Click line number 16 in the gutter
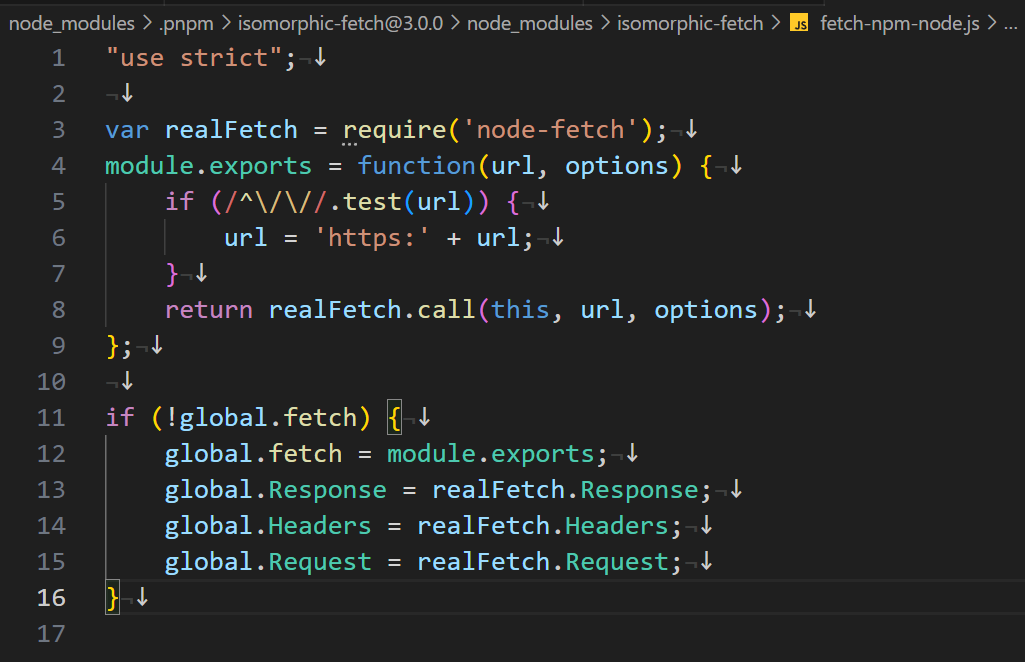Screen dimensions: 1025x662 [x=50, y=597]
